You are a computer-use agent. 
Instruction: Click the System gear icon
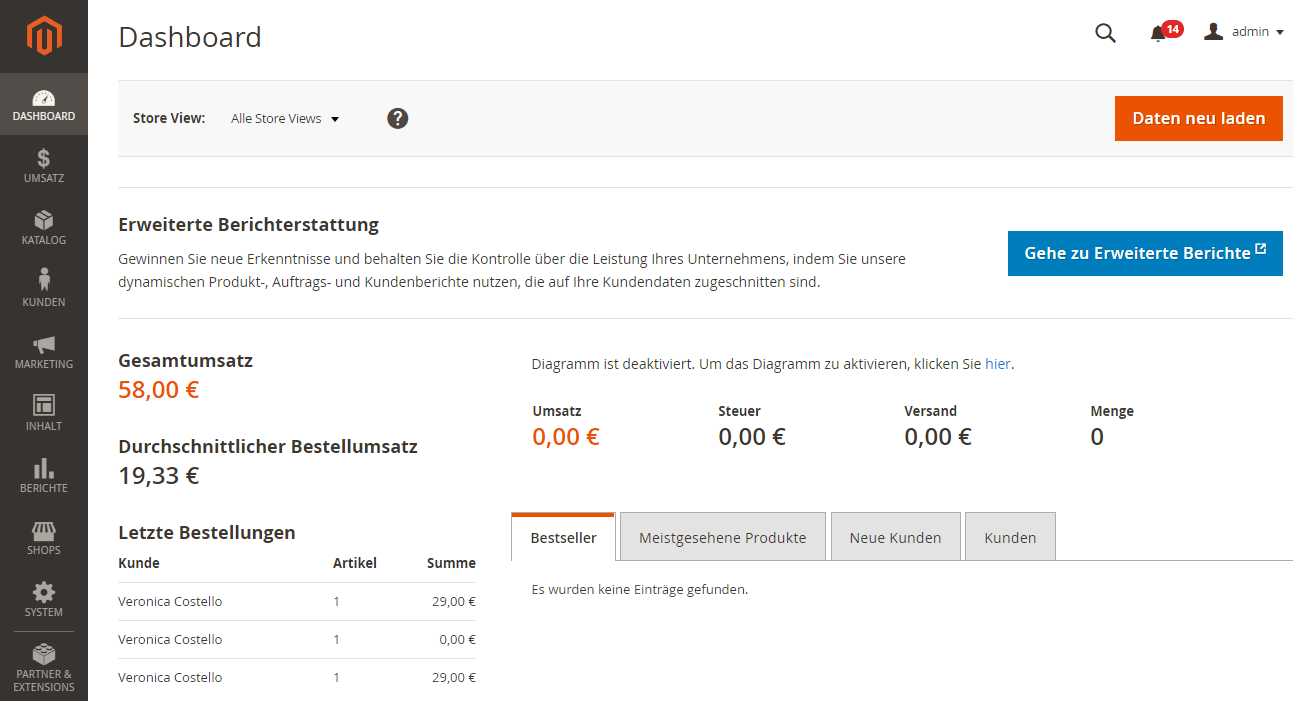pos(44,598)
